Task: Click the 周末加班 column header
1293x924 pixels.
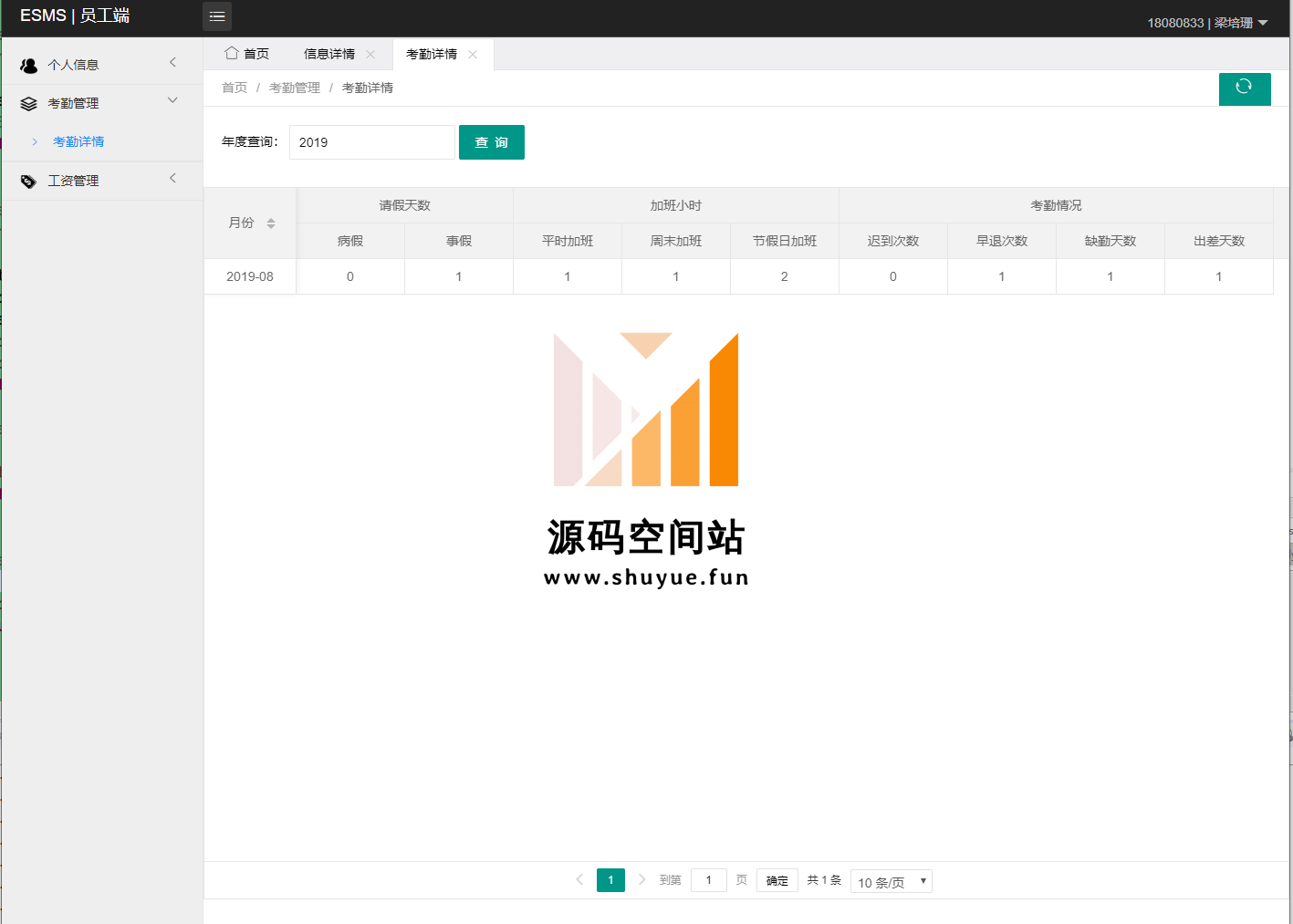Action: (676, 242)
